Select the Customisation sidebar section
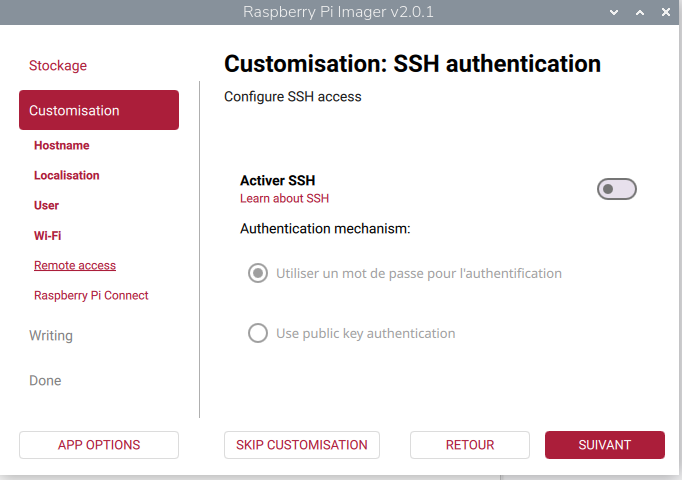 (x=99, y=110)
